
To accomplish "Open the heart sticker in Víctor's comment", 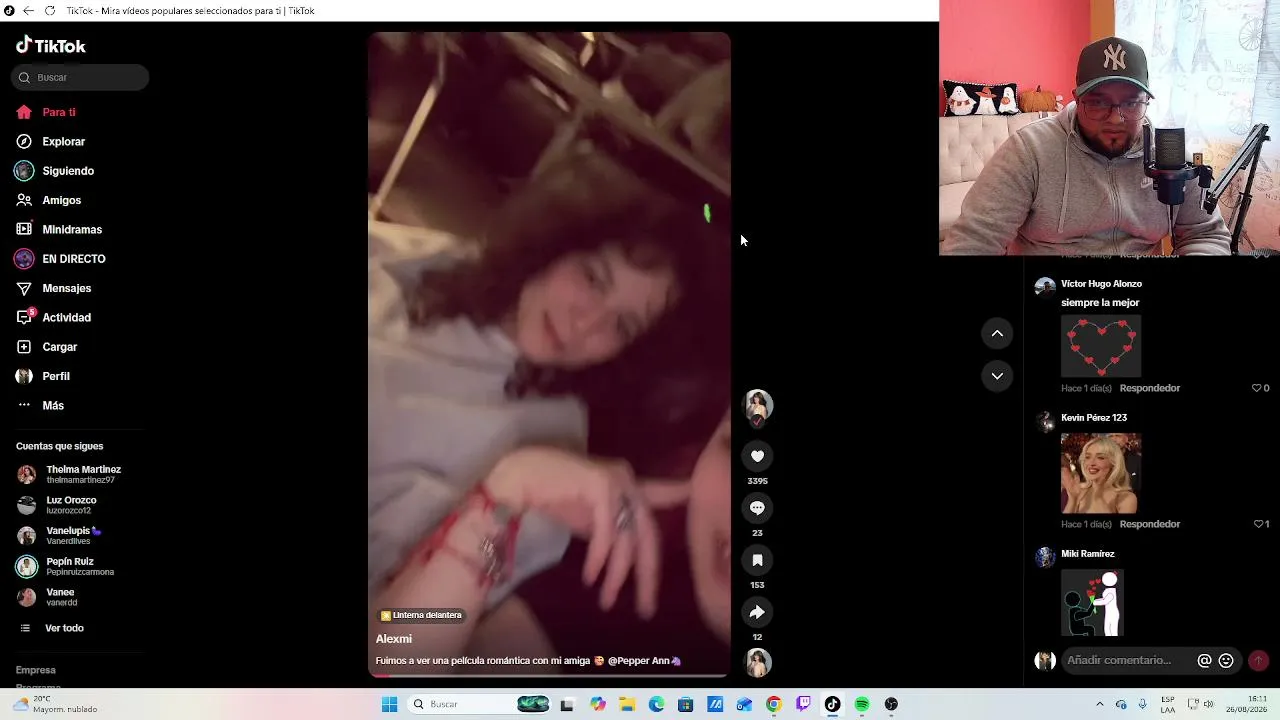I will tap(1101, 346).
